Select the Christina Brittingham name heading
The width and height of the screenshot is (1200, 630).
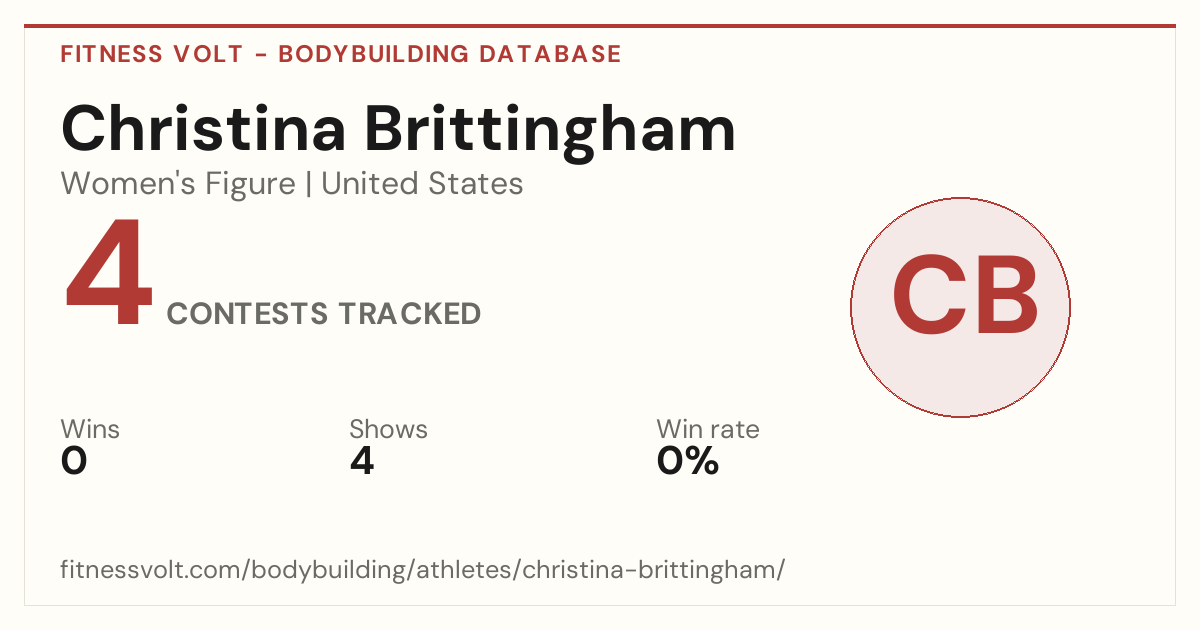(398, 130)
